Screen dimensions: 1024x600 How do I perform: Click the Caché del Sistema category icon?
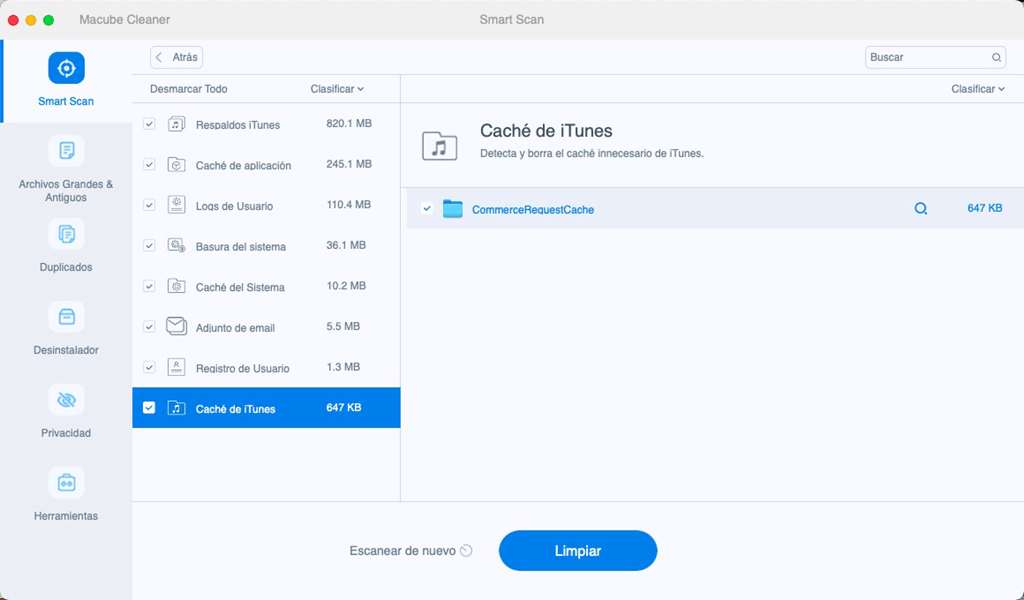176,286
